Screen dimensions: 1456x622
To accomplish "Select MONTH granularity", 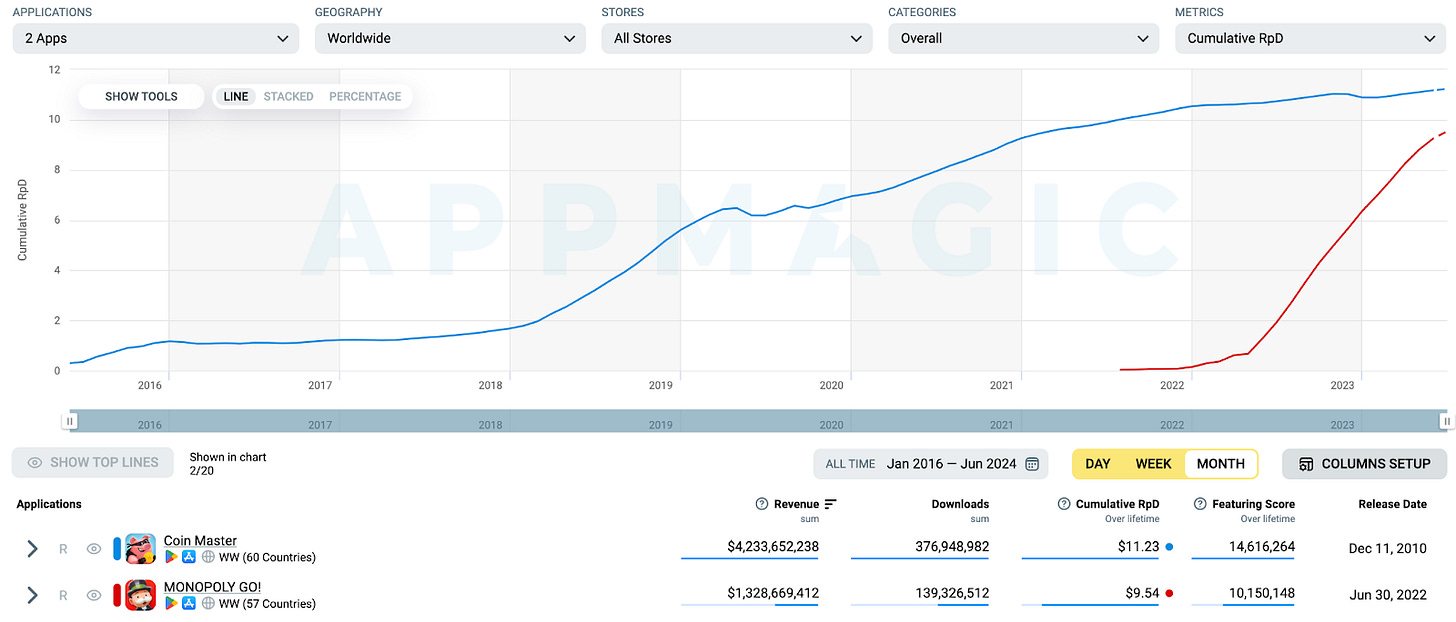I will (x=1221, y=464).
